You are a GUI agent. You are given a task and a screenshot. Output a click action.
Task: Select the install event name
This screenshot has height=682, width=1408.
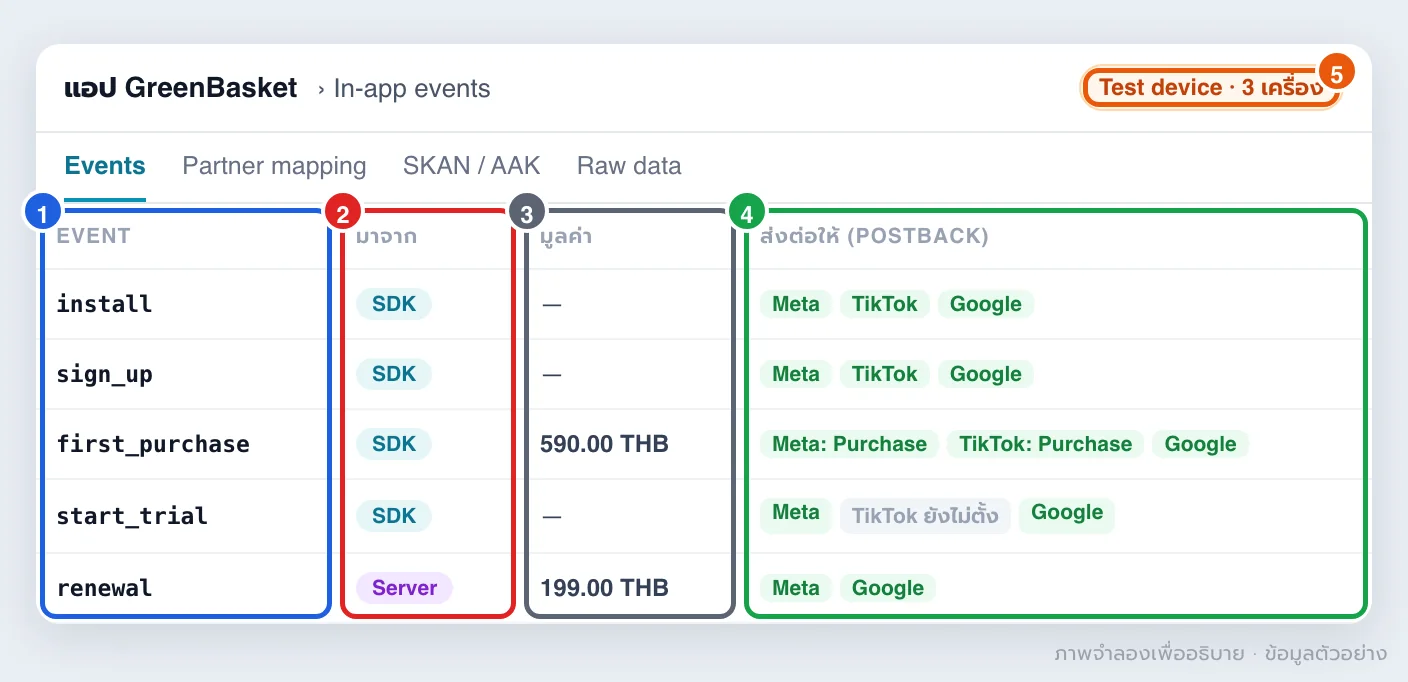click(x=104, y=304)
